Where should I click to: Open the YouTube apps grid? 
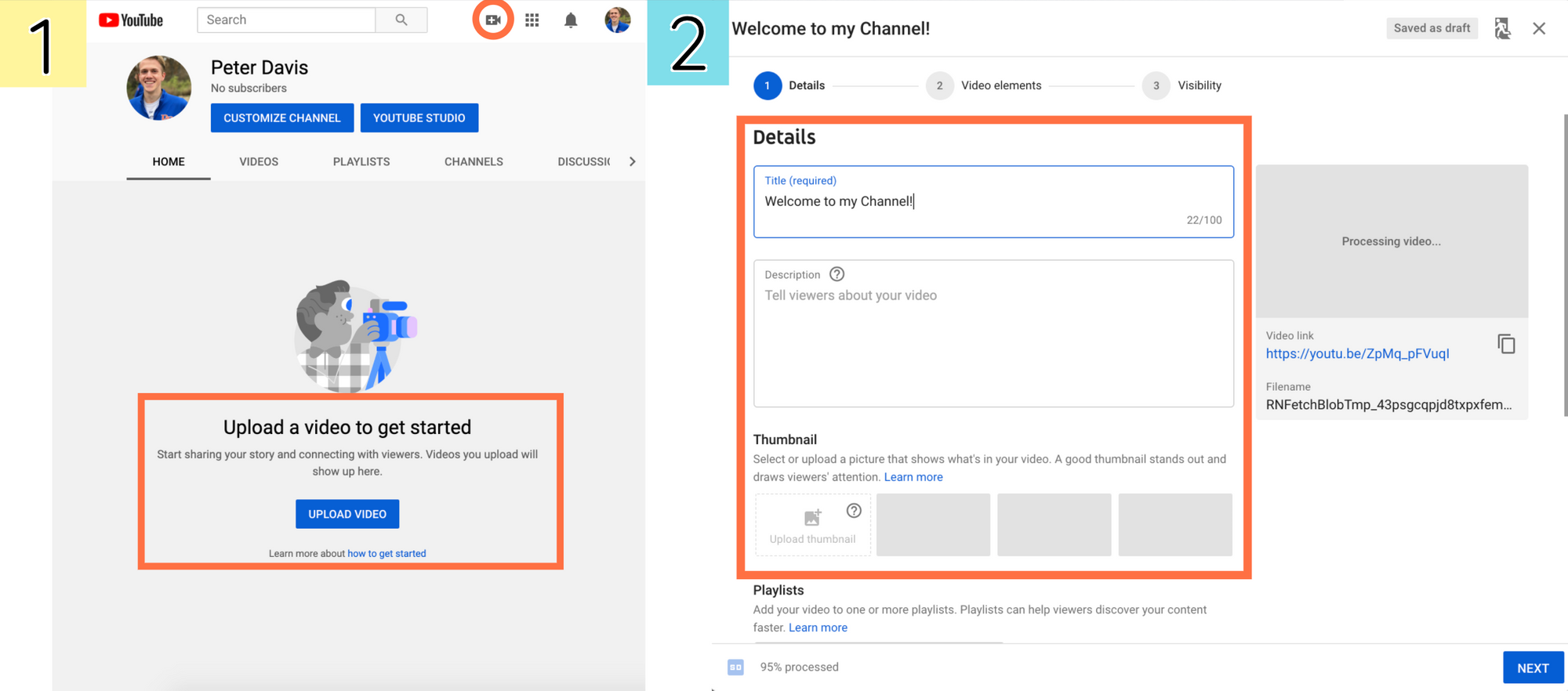pyautogui.click(x=532, y=20)
